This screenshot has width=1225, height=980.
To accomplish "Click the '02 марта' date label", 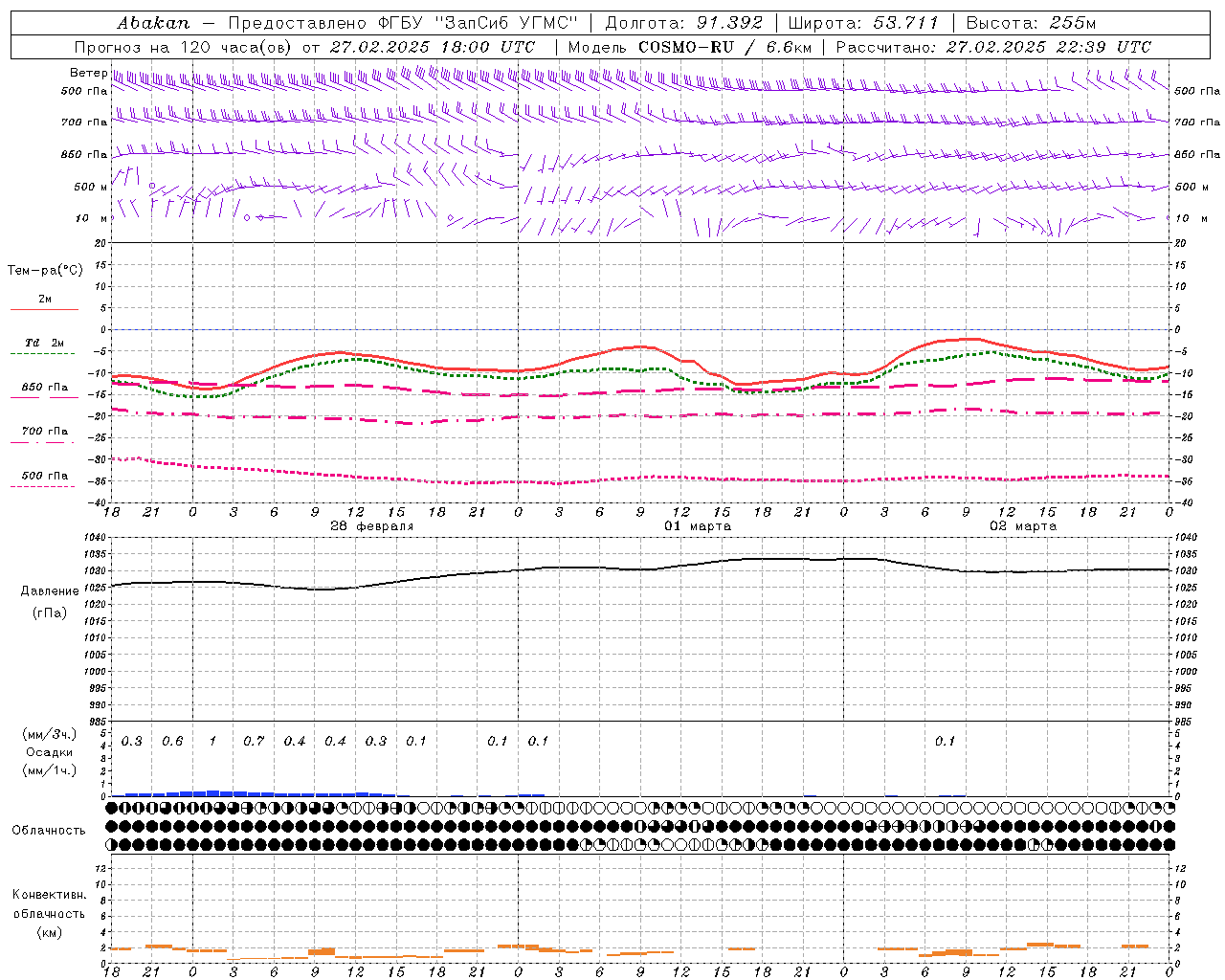I will 1023,526.
